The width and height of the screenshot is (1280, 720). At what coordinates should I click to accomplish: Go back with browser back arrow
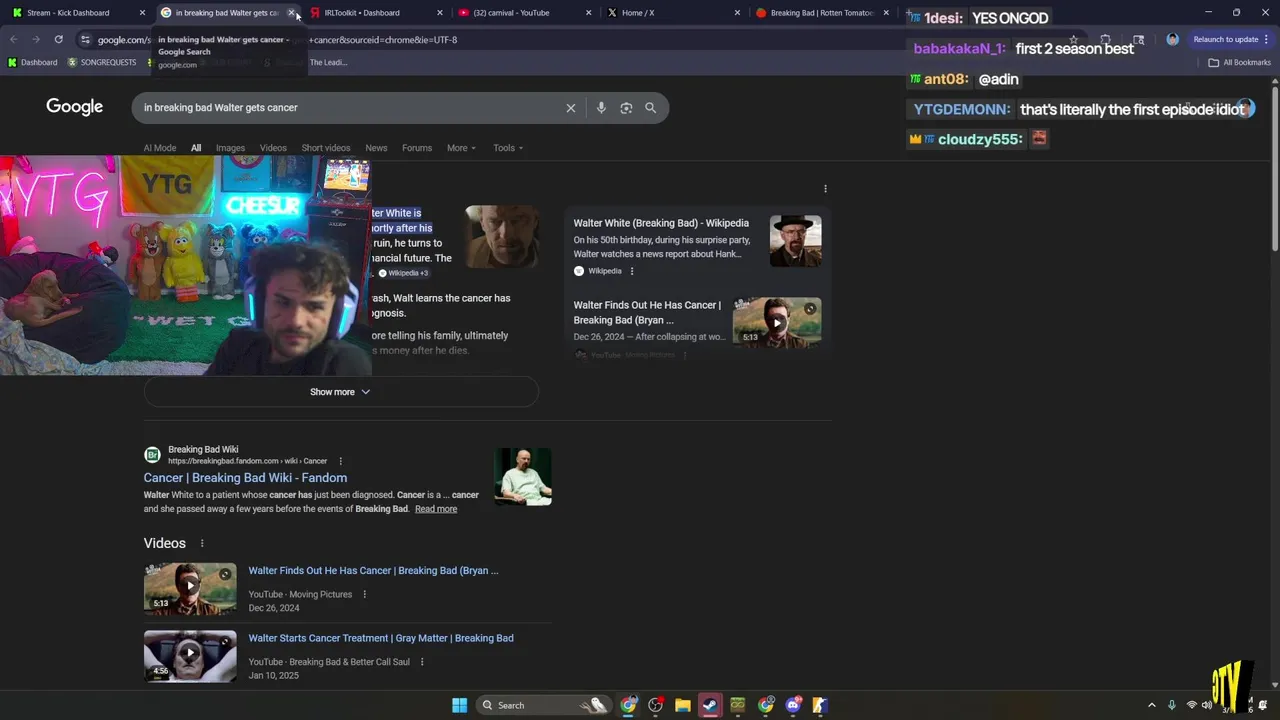(x=14, y=40)
